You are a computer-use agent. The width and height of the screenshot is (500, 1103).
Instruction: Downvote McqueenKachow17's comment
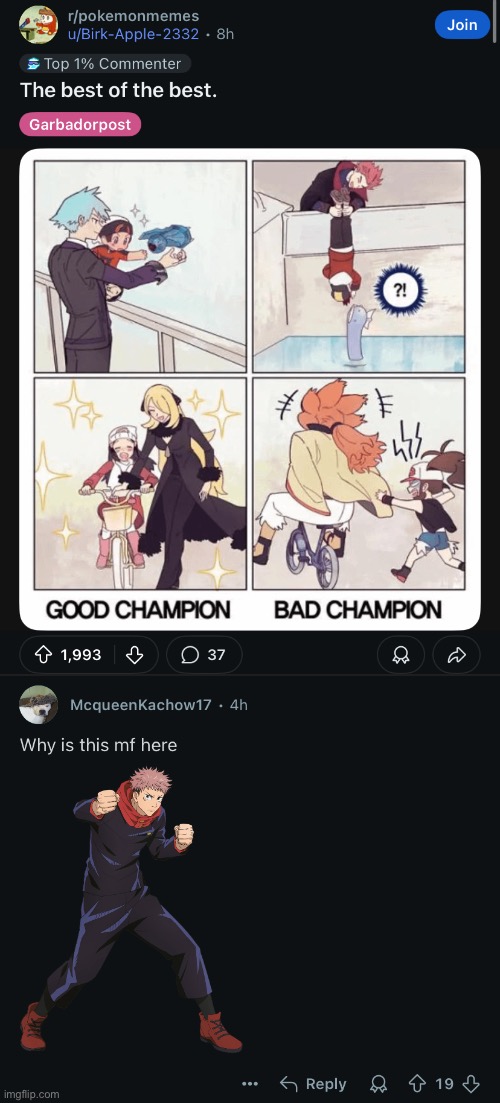click(x=472, y=1083)
